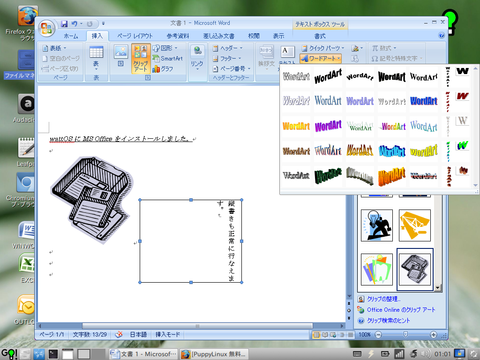
Task: Pick the yellow wavy WordArt style
Action: [x=424, y=151]
